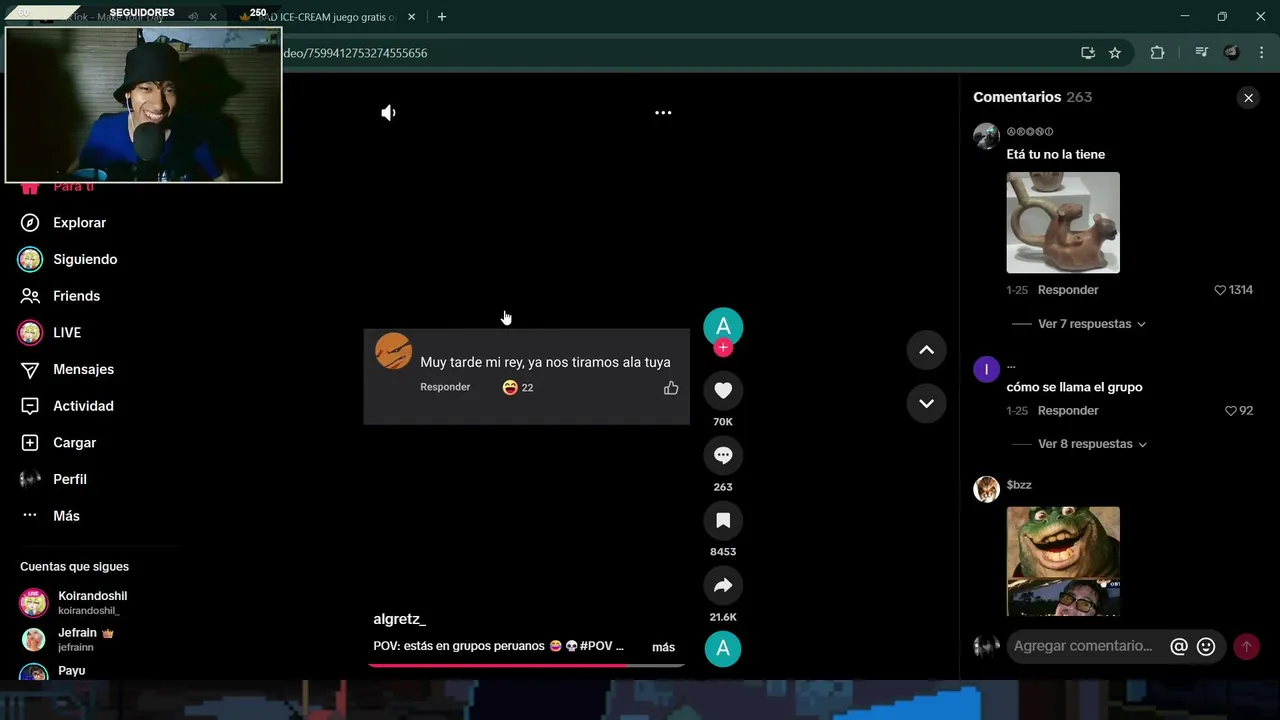Click Responder on the video comment sticker
Image resolution: width=1280 pixels, height=720 pixels.
click(x=445, y=387)
